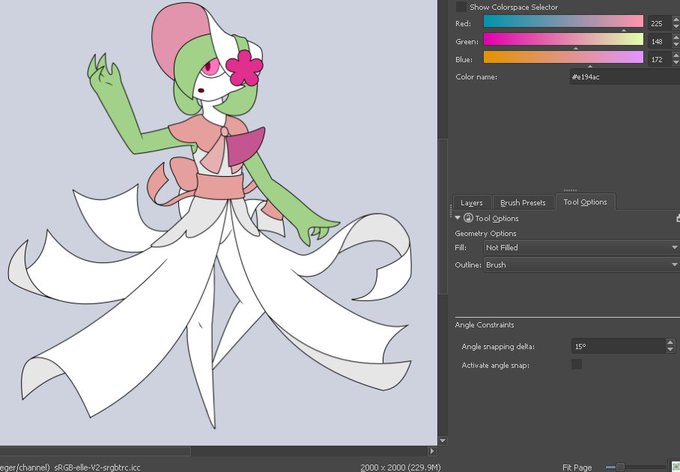Screen dimensions: 680x472
Task: Click the Tool Options docker icon
Action: (468, 218)
